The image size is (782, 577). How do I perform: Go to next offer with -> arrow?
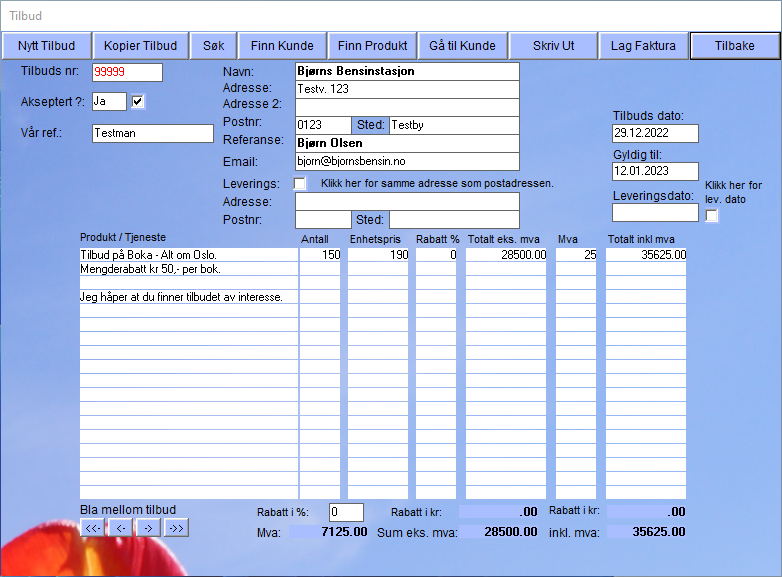pyautogui.click(x=148, y=527)
